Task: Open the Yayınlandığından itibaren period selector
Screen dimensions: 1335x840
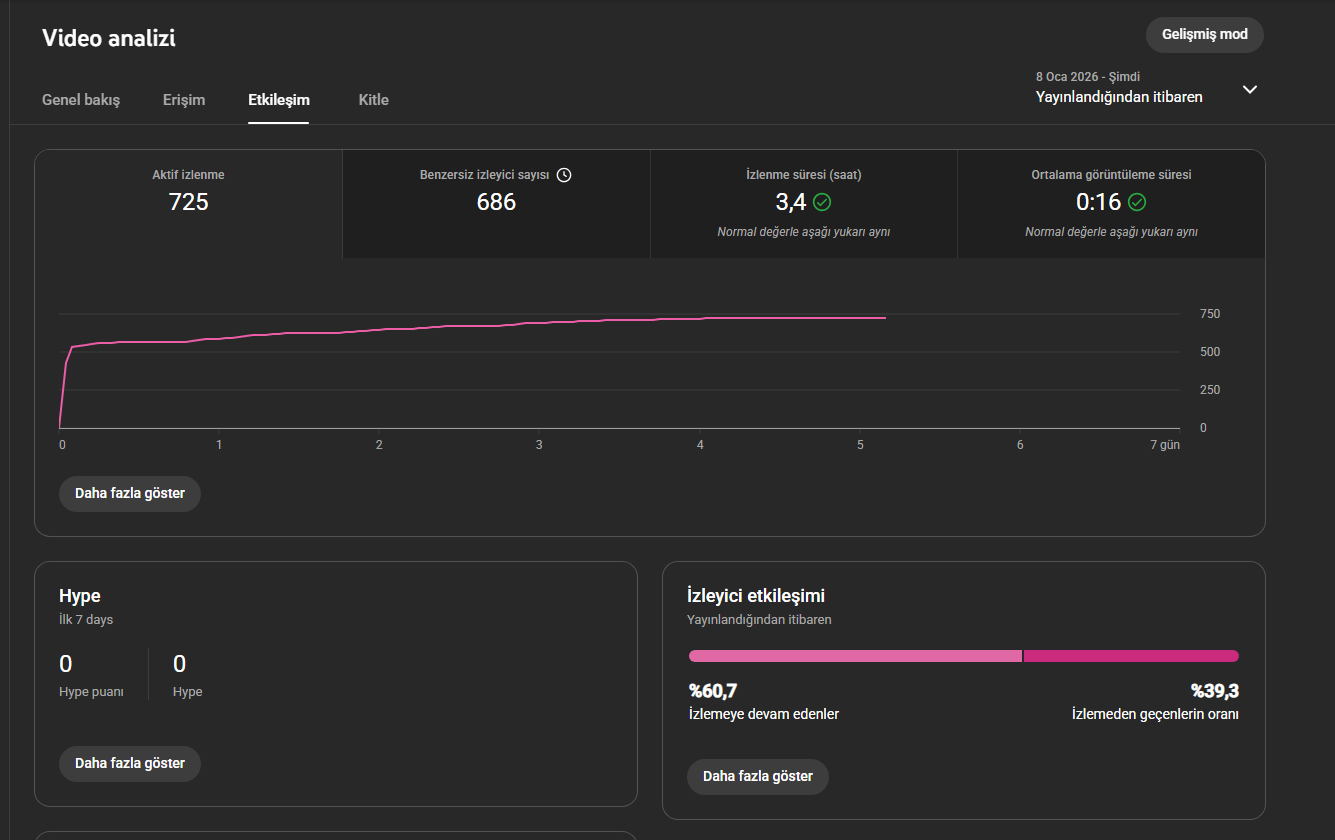Action: [1147, 87]
